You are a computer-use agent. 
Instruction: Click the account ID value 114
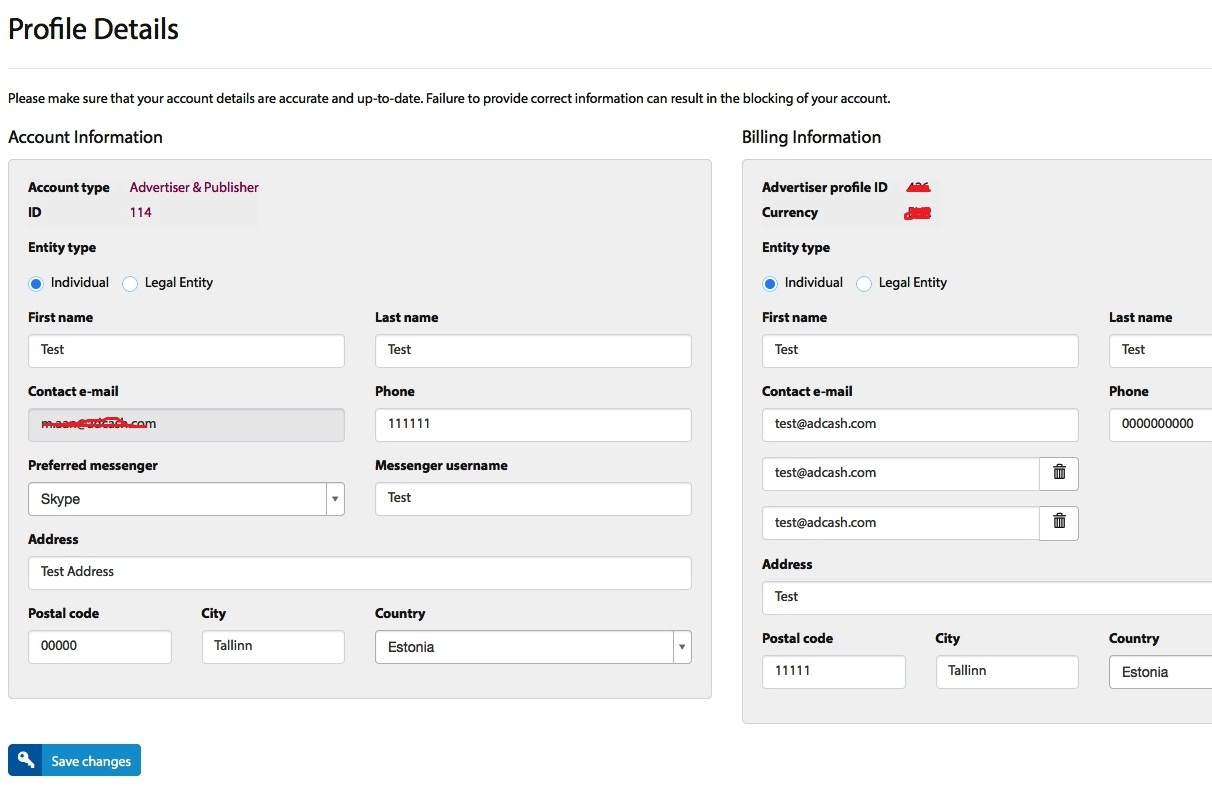click(x=141, y=212)
